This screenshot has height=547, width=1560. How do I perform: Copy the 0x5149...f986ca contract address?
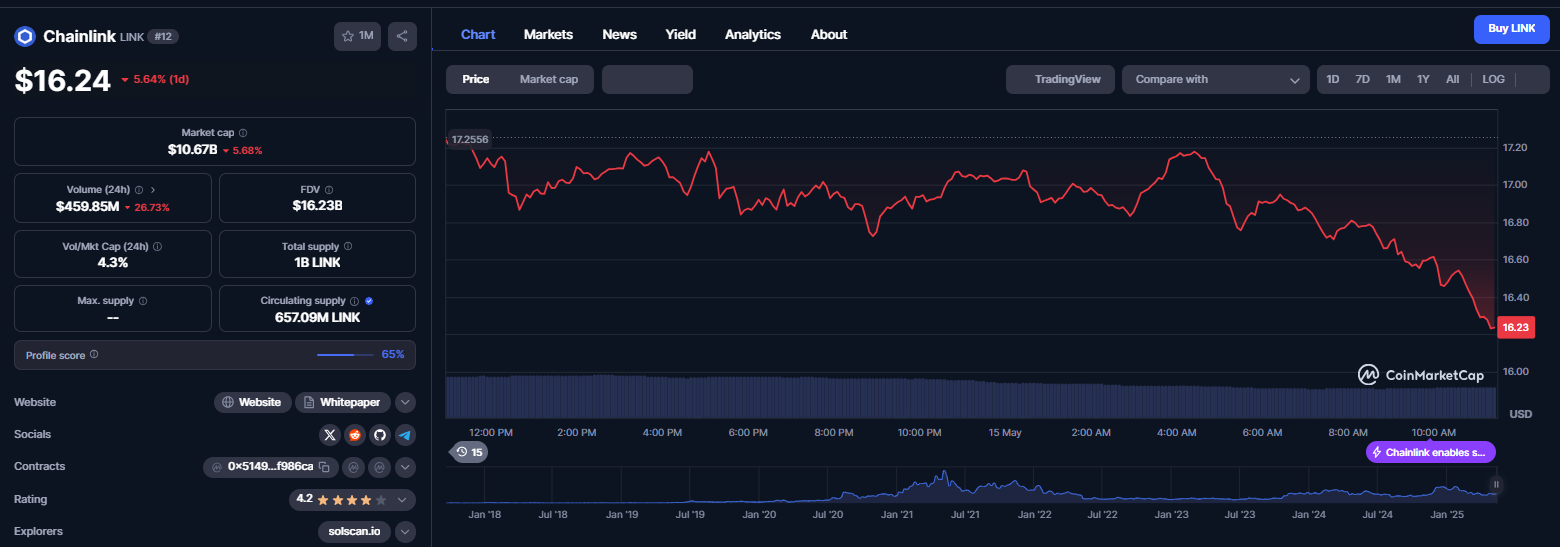pyautogui.click(x=324, y=467)
